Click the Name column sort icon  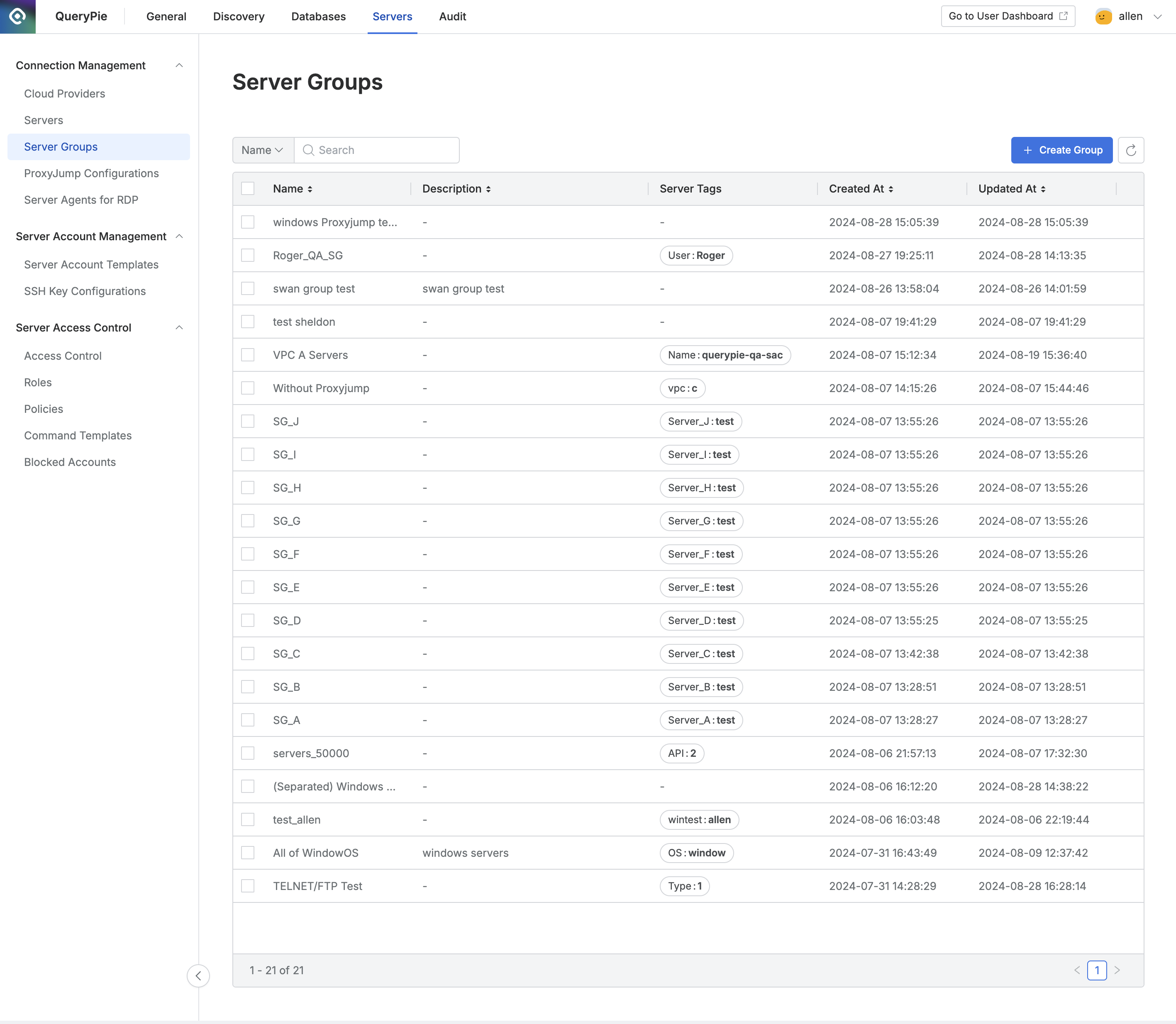310,189
